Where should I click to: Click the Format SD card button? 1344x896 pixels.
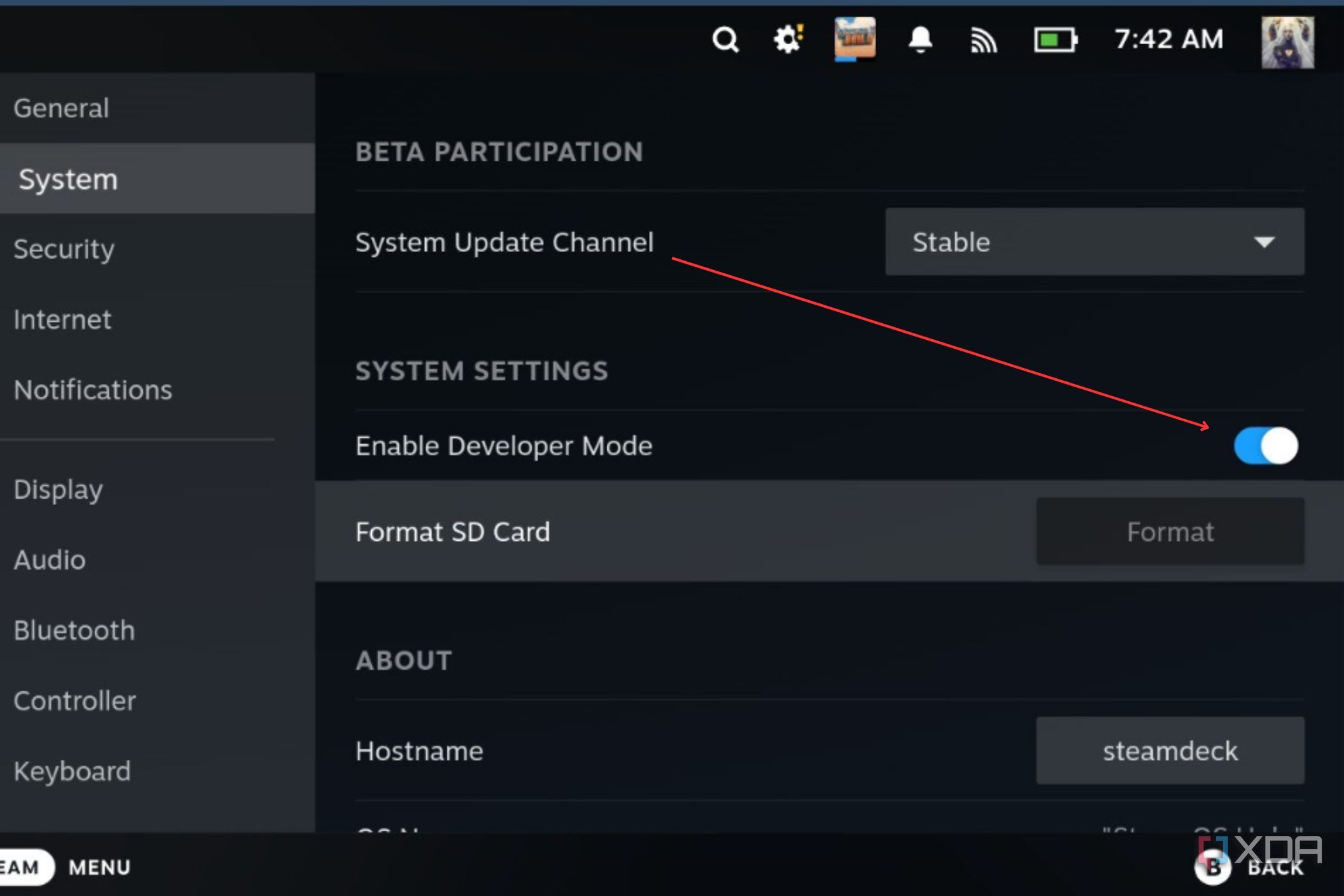point(1169,532)
